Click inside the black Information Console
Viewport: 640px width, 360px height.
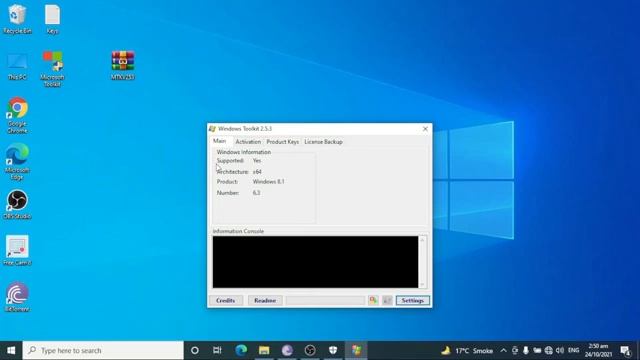coord(315,262)
